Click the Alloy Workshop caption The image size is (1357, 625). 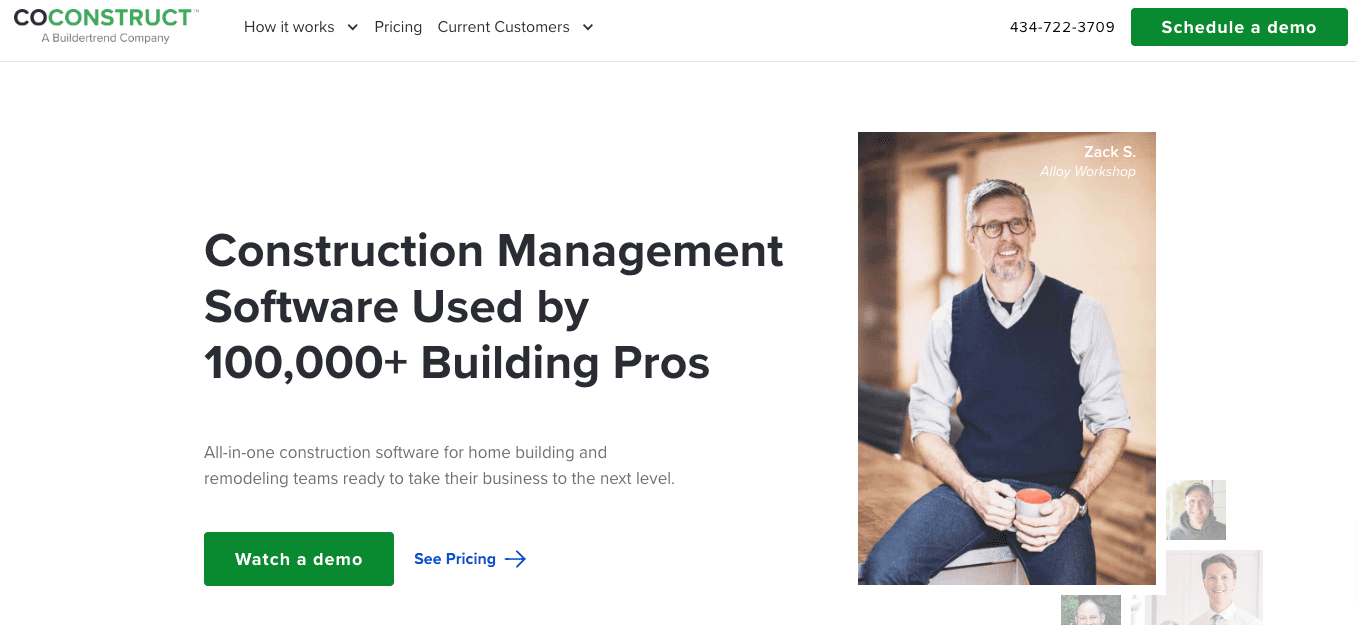(x=1088, y=172)
